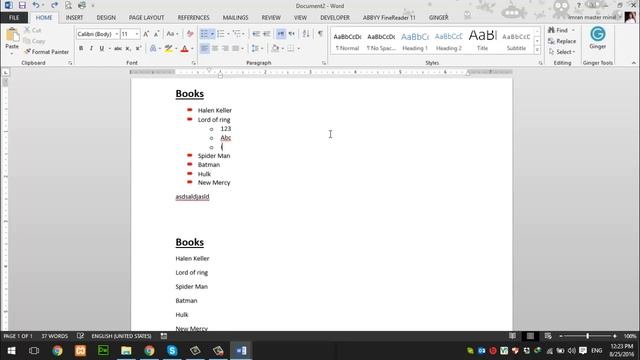Open the FILE tab
The width and height of the screenshot is (640, 360).
click(x=14, y=18)
